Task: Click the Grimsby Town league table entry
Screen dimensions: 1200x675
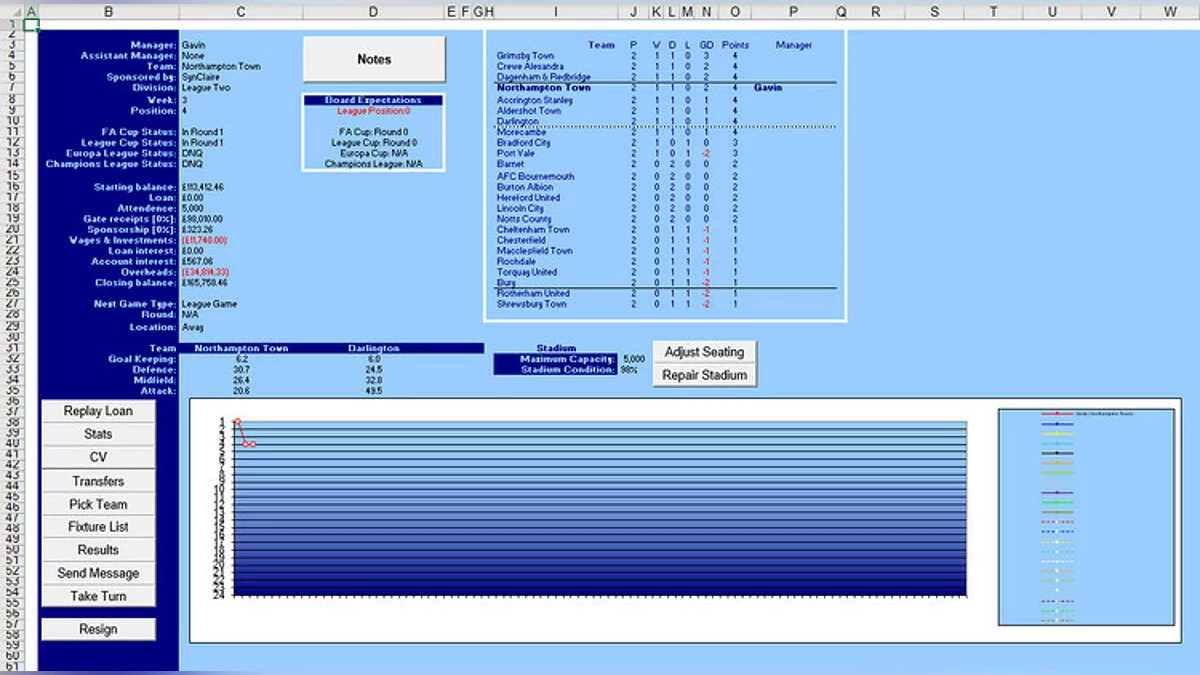Action: coord(525,56)
